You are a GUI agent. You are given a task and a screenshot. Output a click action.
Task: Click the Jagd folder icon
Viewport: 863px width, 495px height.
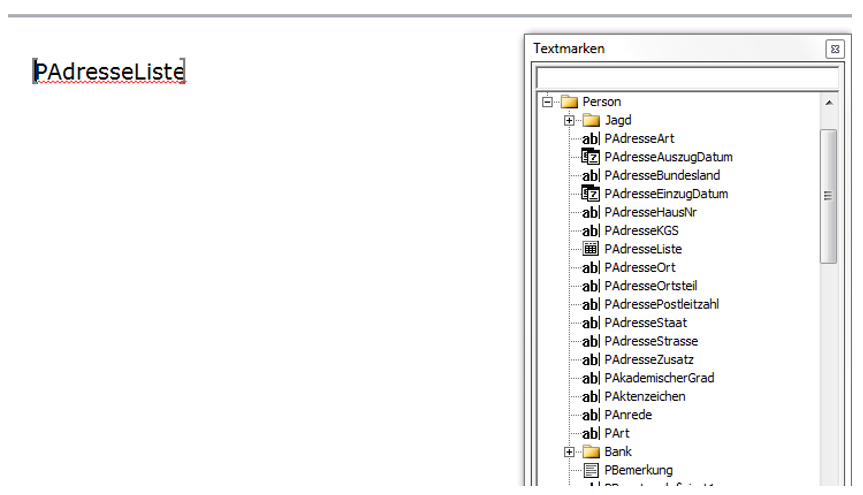[x=591, y=120]
